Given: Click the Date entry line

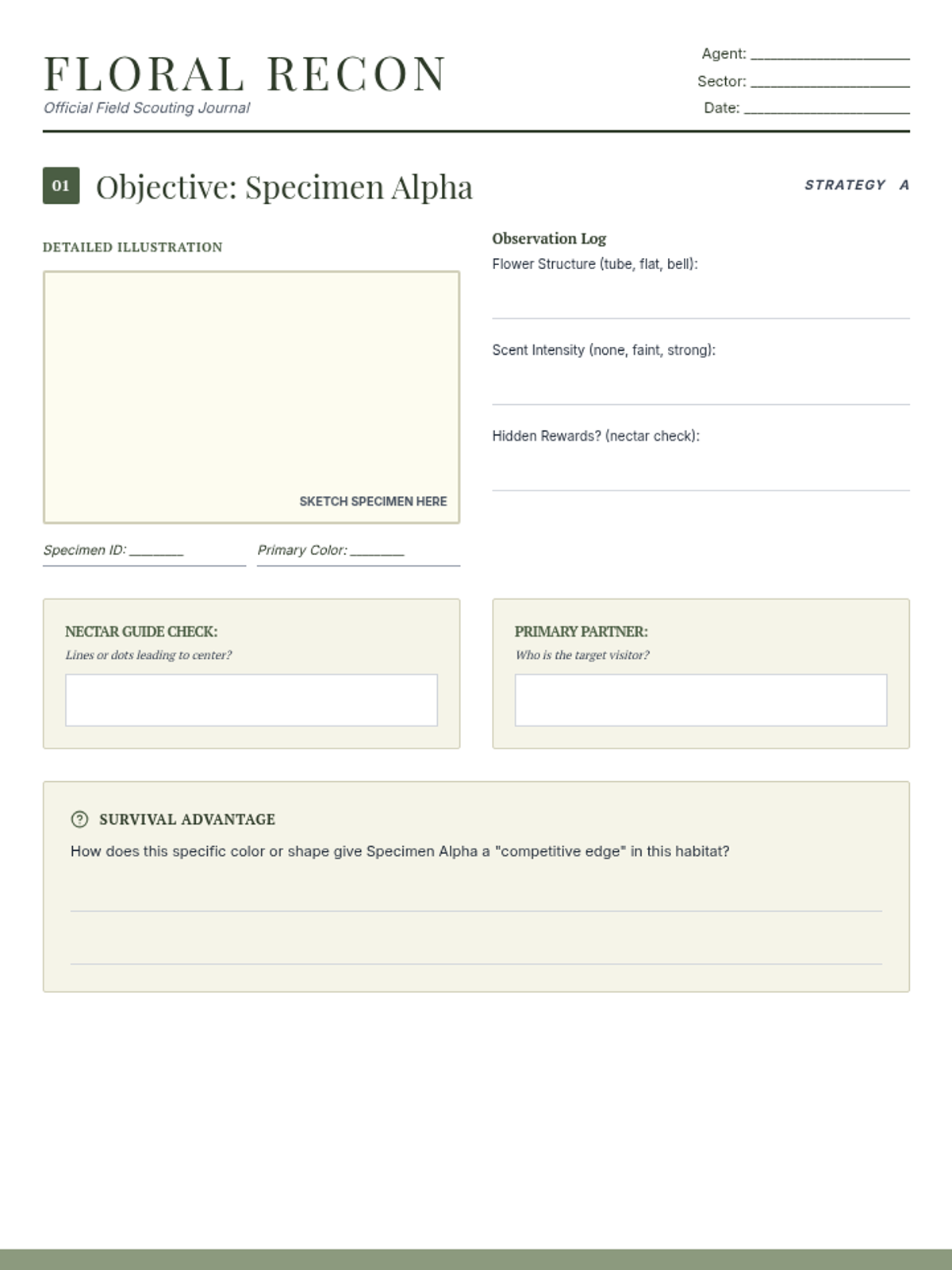Looking at the screenshot, I should [826, 109].
